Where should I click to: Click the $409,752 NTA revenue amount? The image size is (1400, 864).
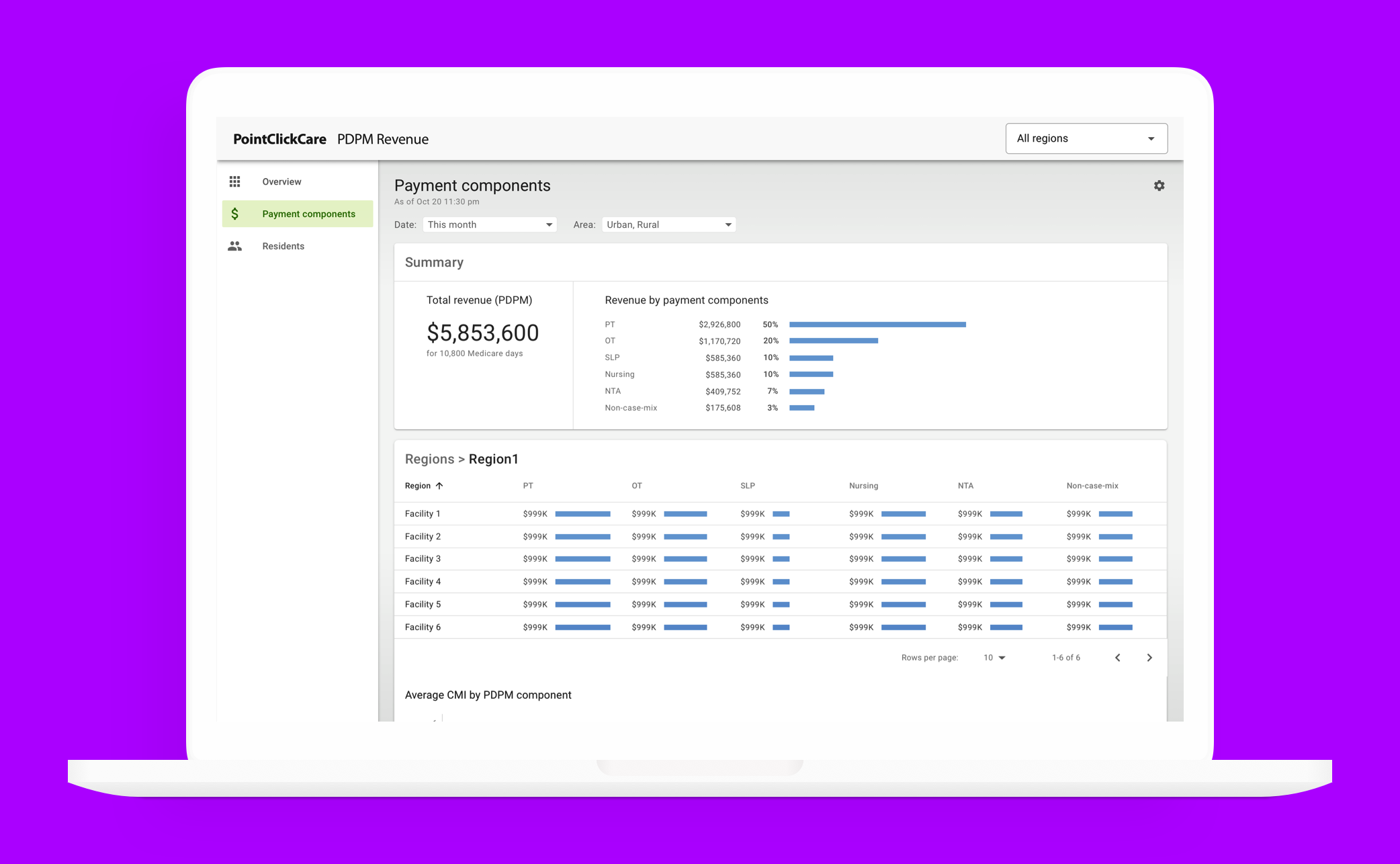(723, 392)
